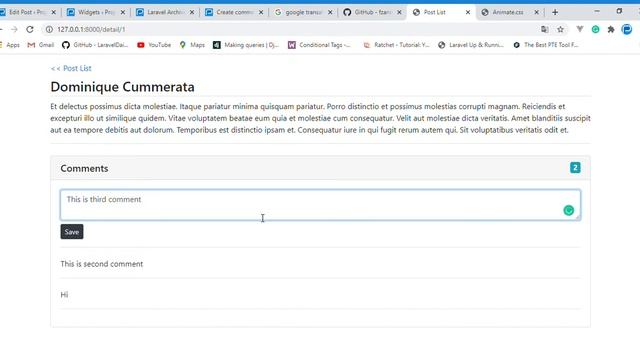640x360 pixels.
Task: Switch to the google translate tab
Action: (303, 12)
